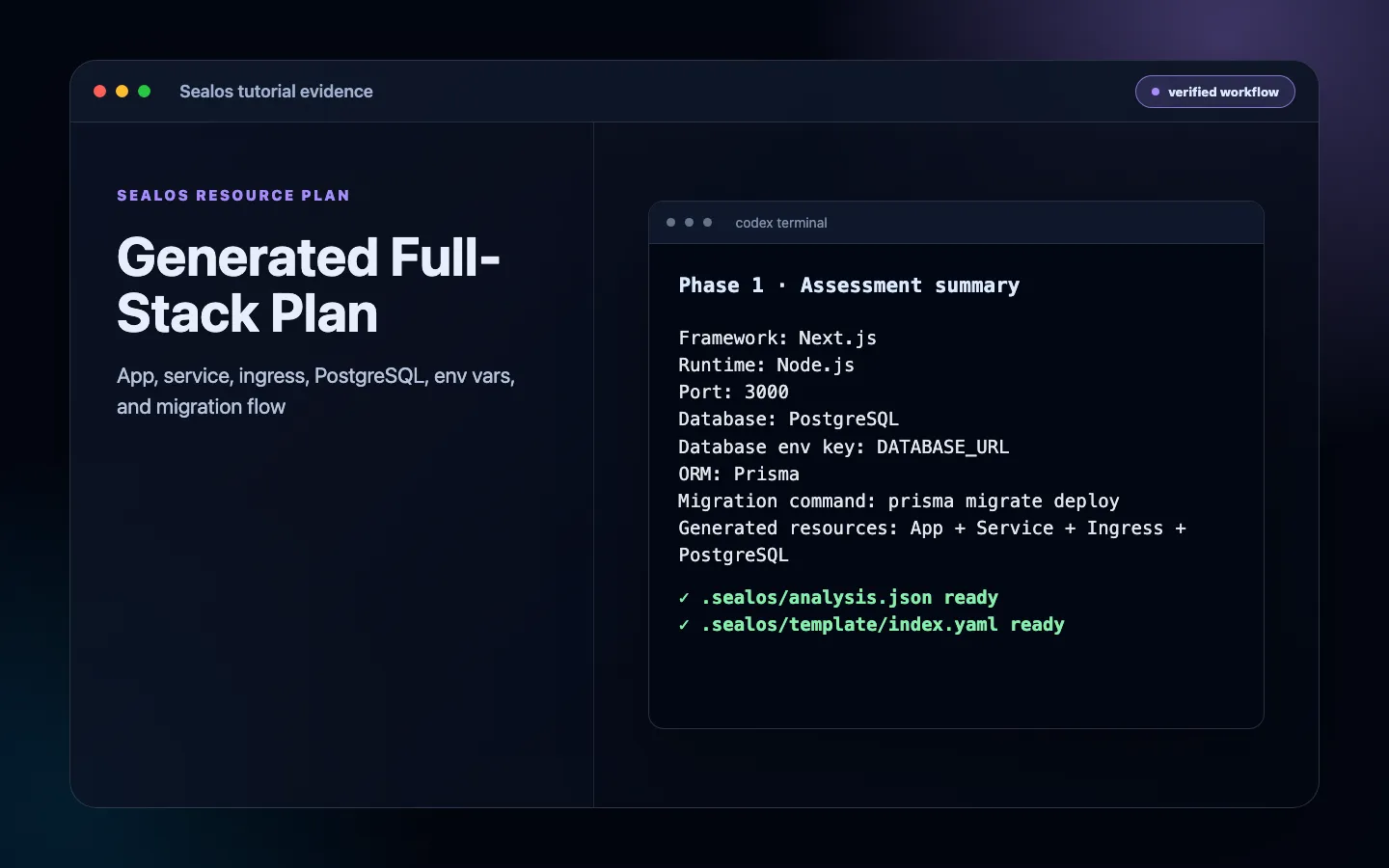Screen dimensions: 1389x868
Task: Click the subtitle about App, service, ingress
Action: tap(315, 391)
